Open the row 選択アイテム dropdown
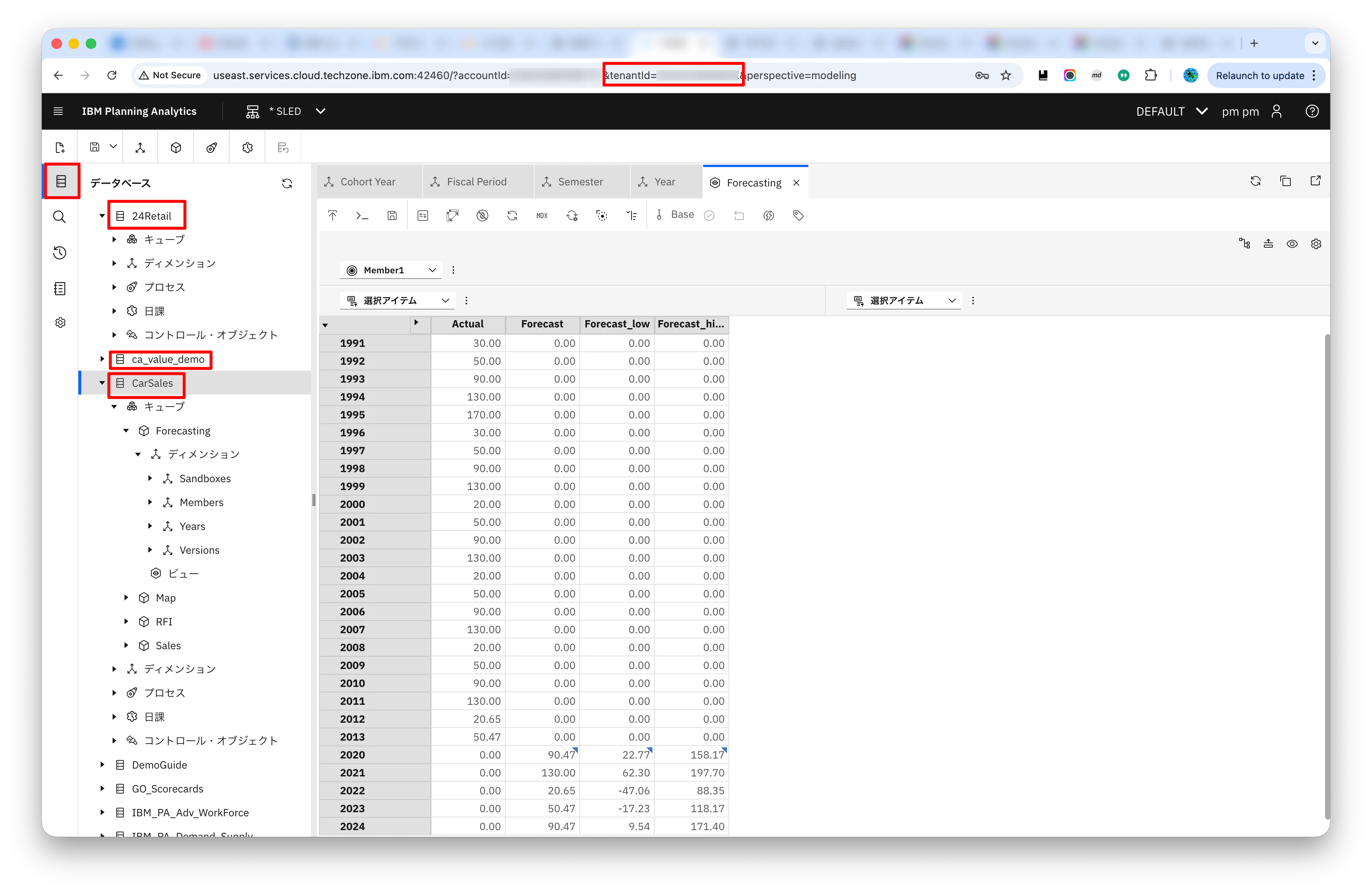The width and height of the screenshot is (1372, 892). pyautogui.click(x=397, y=301)
